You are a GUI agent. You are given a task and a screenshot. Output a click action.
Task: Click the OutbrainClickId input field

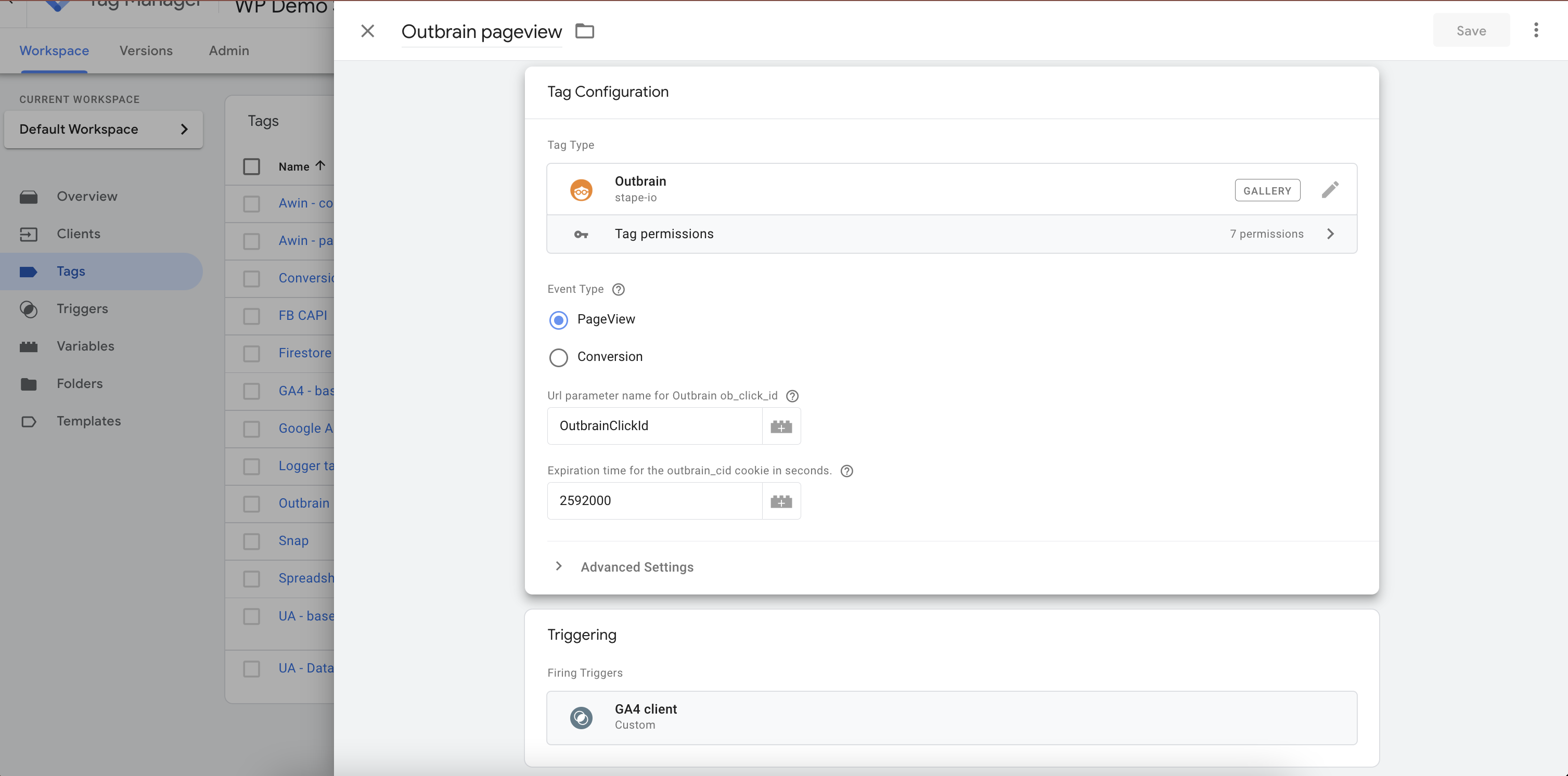click(x=654, y=425)
